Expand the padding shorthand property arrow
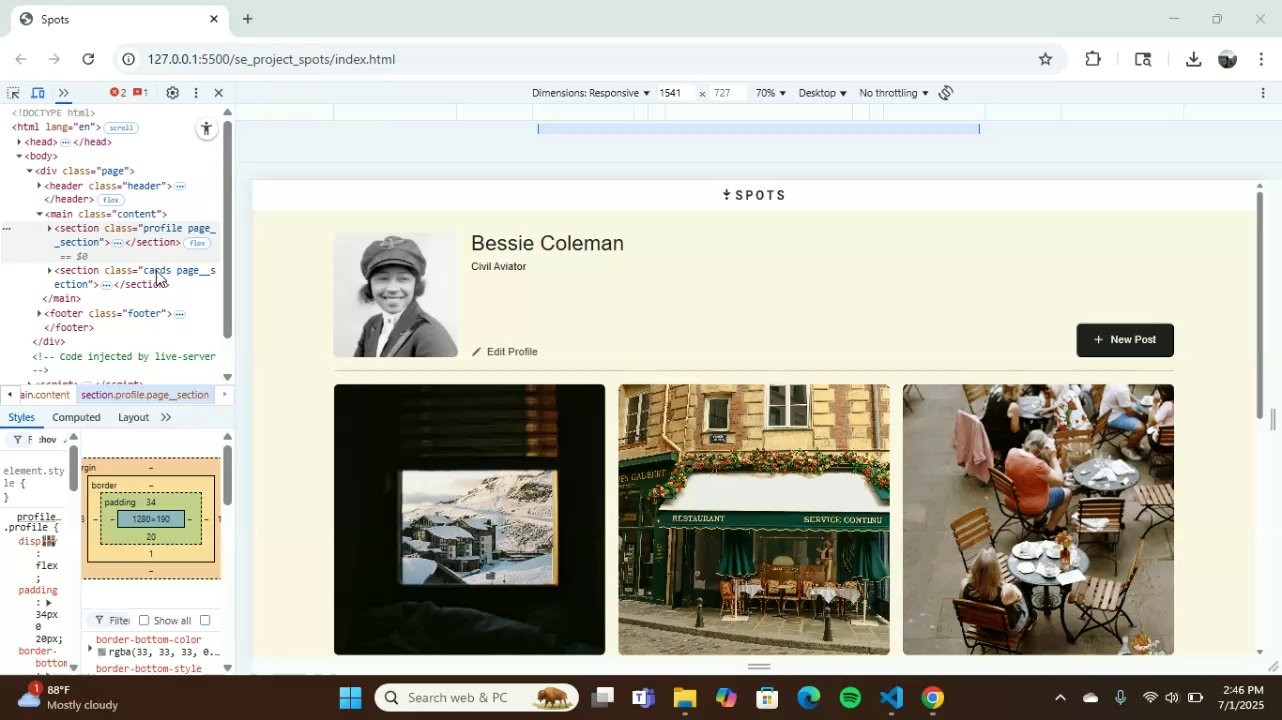This screenshot has width=1282, height=720. (47, 603)
